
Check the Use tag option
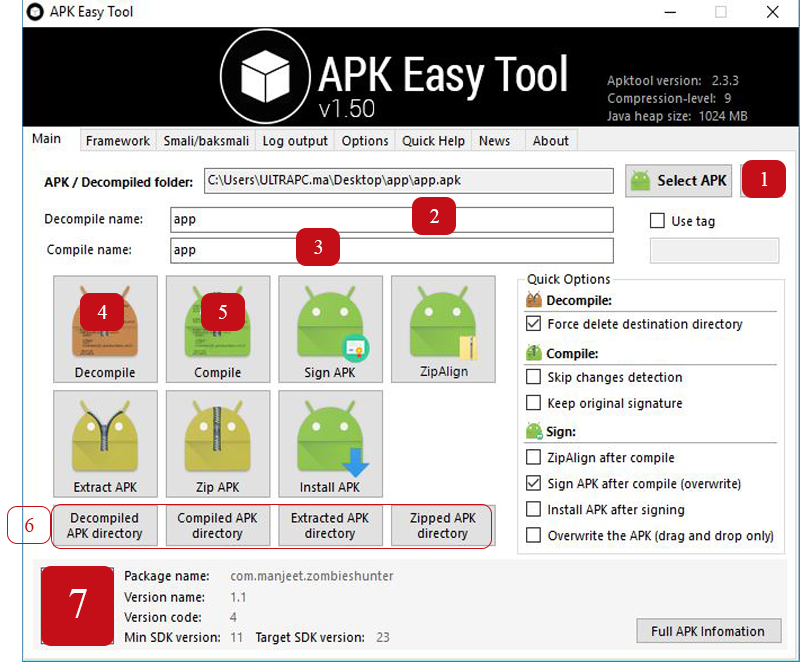pyautogui.click(x=657, y=221)
